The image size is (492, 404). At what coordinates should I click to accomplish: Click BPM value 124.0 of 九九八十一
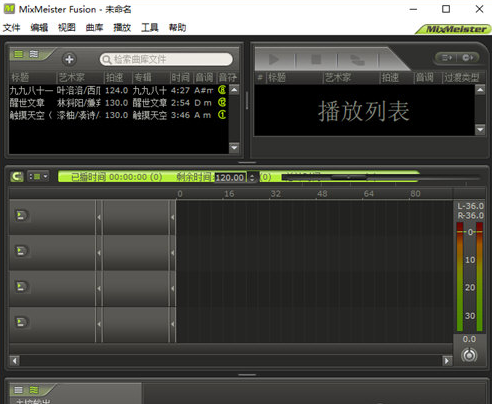click(116, 90)
